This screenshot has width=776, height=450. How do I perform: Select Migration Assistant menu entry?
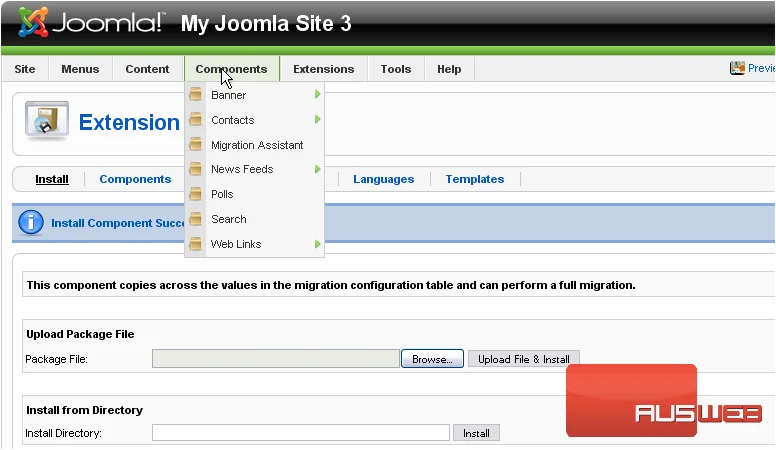click(x=255, y=145)
